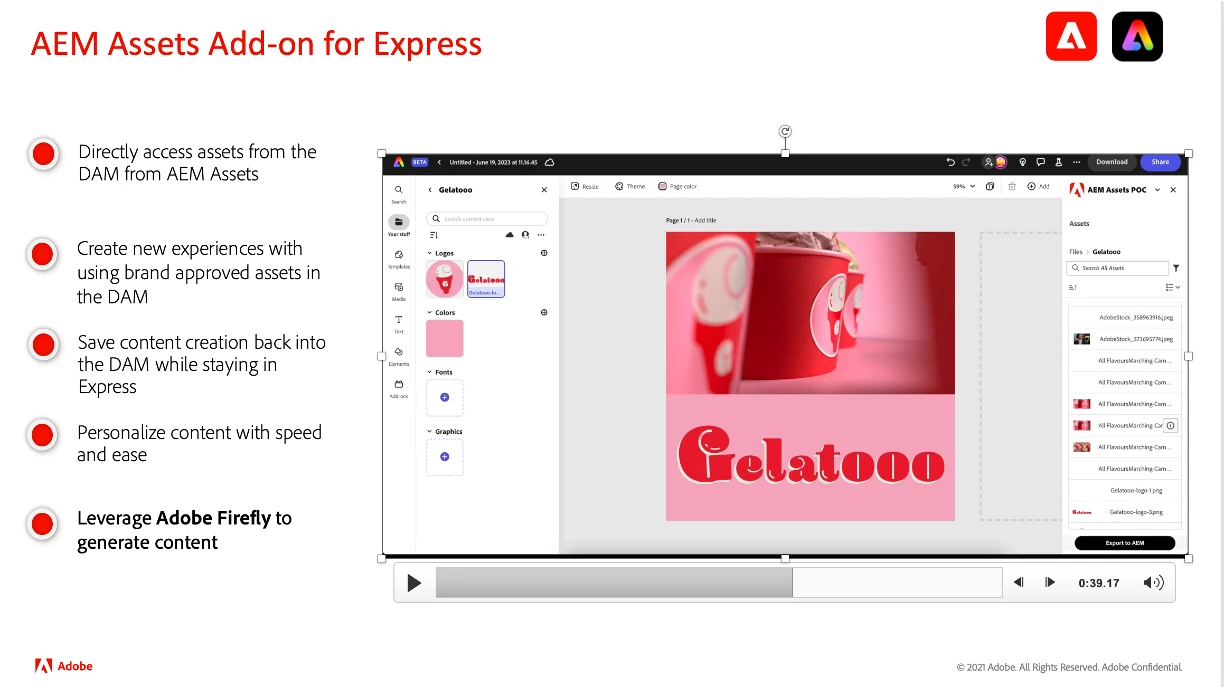Viewport: 1224px width, 688px height.
Task: Click Add title next to Page 1/1
Action: (x=705, y=220)
